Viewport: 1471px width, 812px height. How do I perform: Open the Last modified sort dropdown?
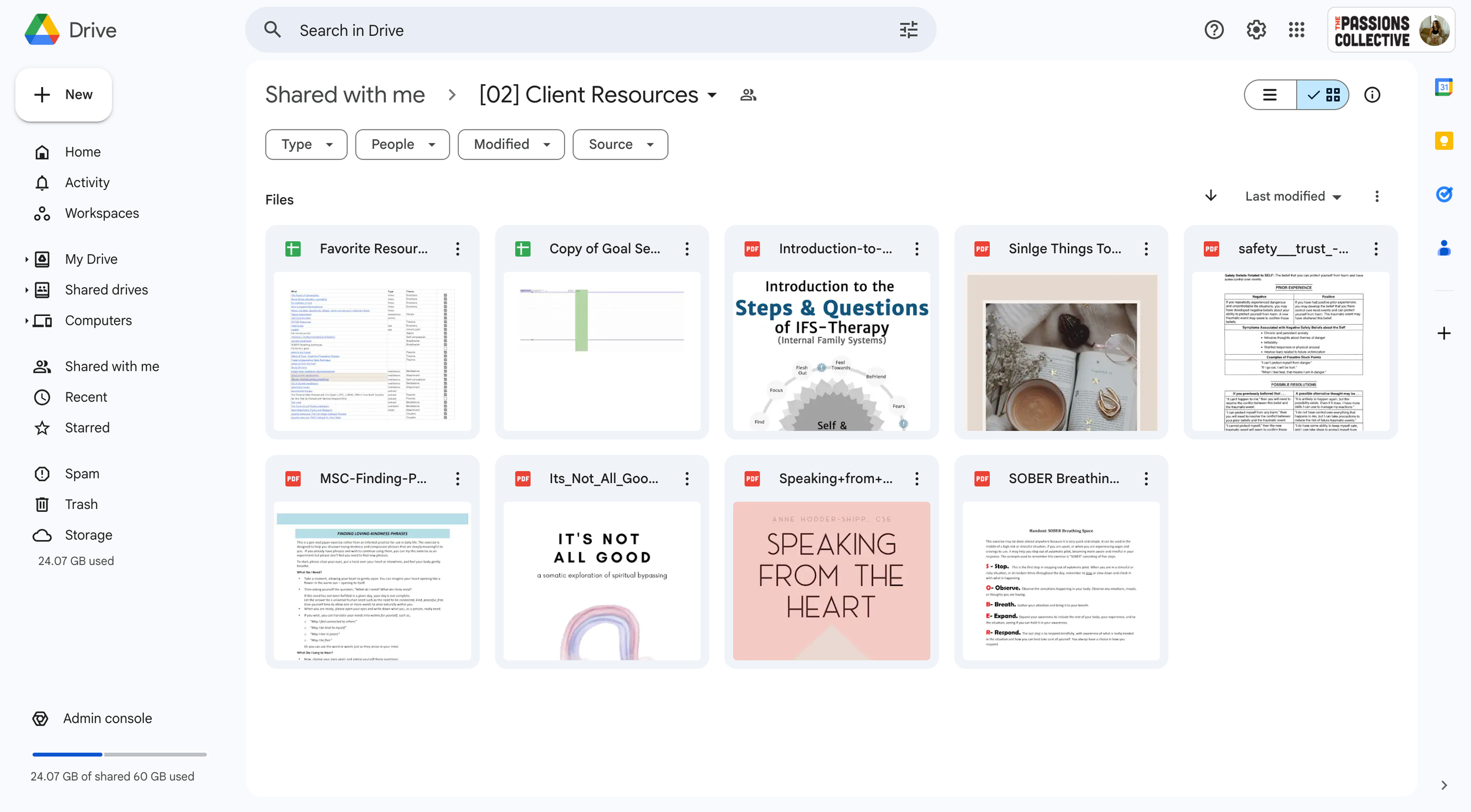(x=1293, y=196)
